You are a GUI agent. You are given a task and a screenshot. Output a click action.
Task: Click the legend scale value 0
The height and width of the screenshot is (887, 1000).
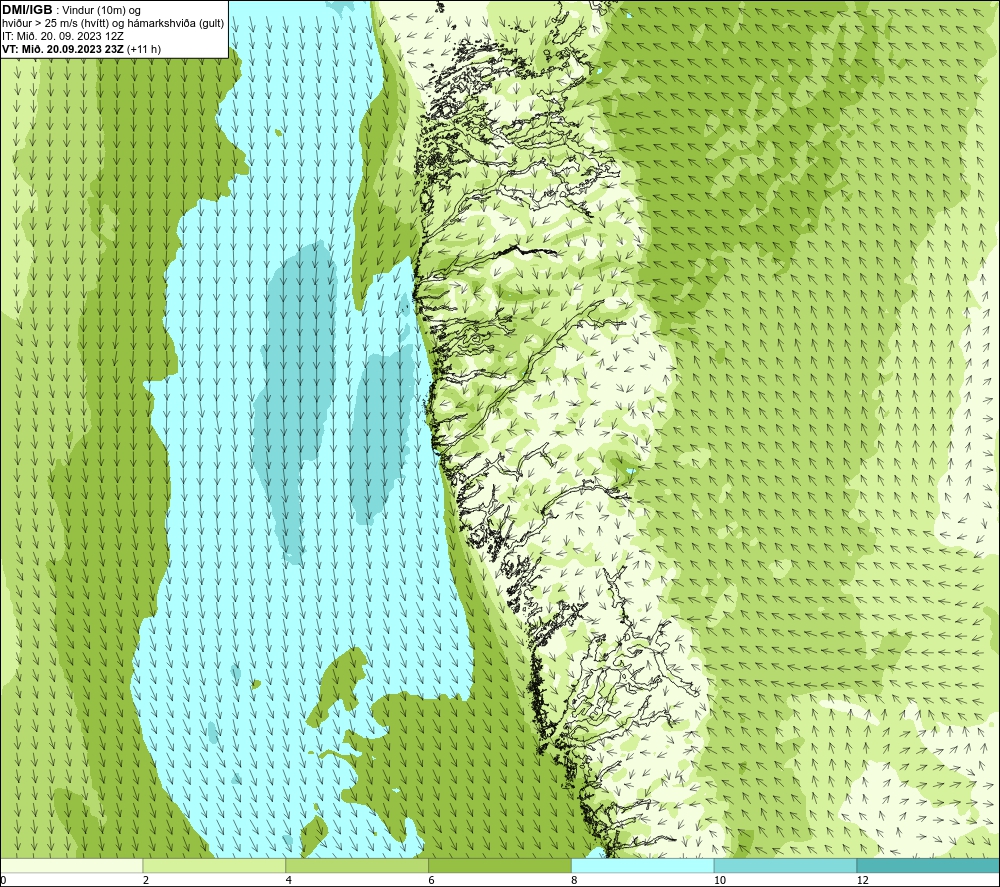click(3, 881)
